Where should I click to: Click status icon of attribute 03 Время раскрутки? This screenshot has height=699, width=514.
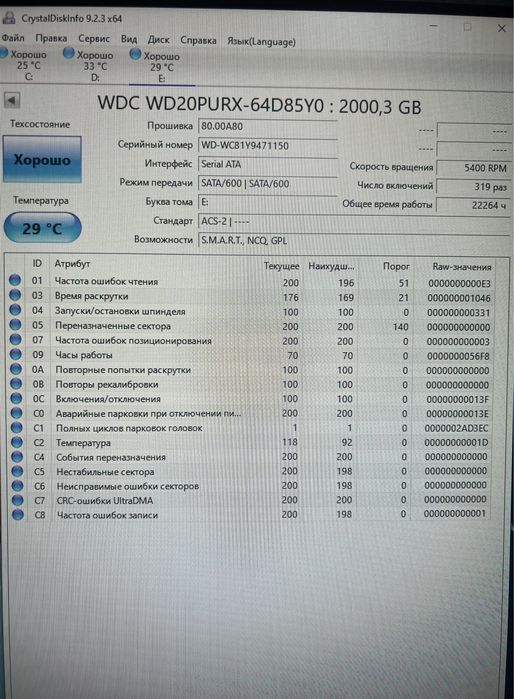pos(15,295)
